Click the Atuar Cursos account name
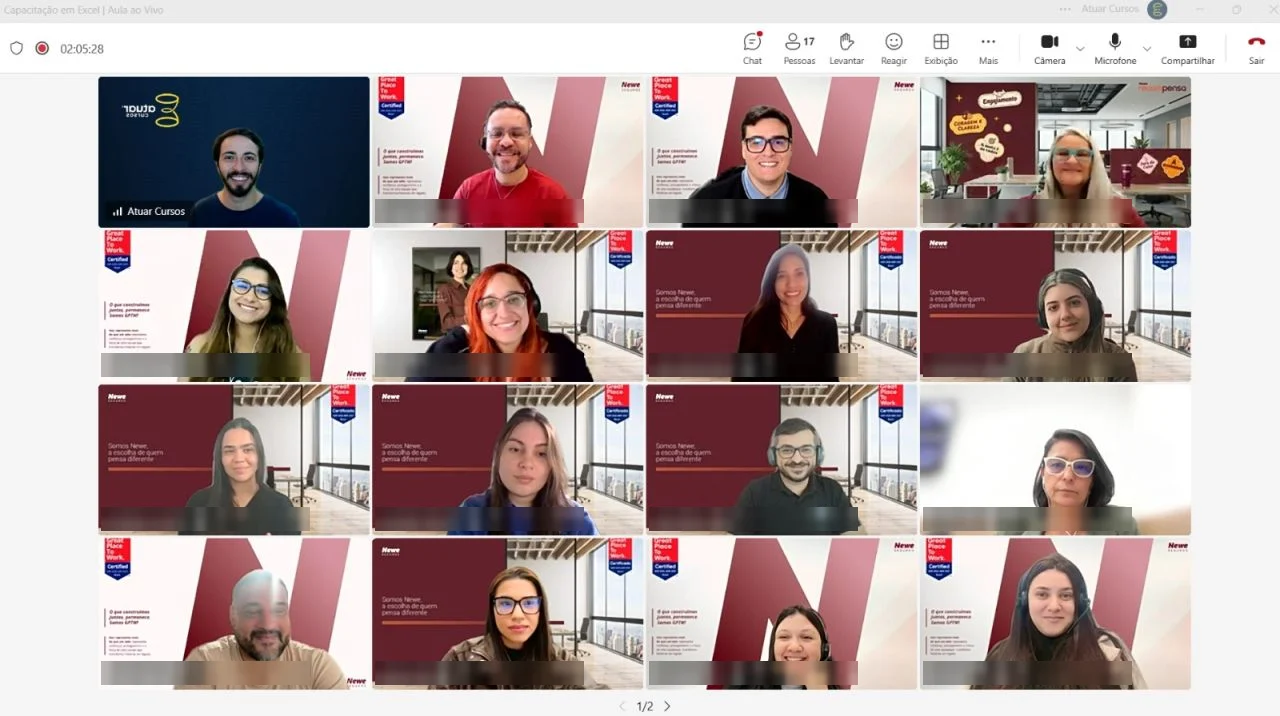This screenshot has height=716, width=1280. pos(1110,9)
